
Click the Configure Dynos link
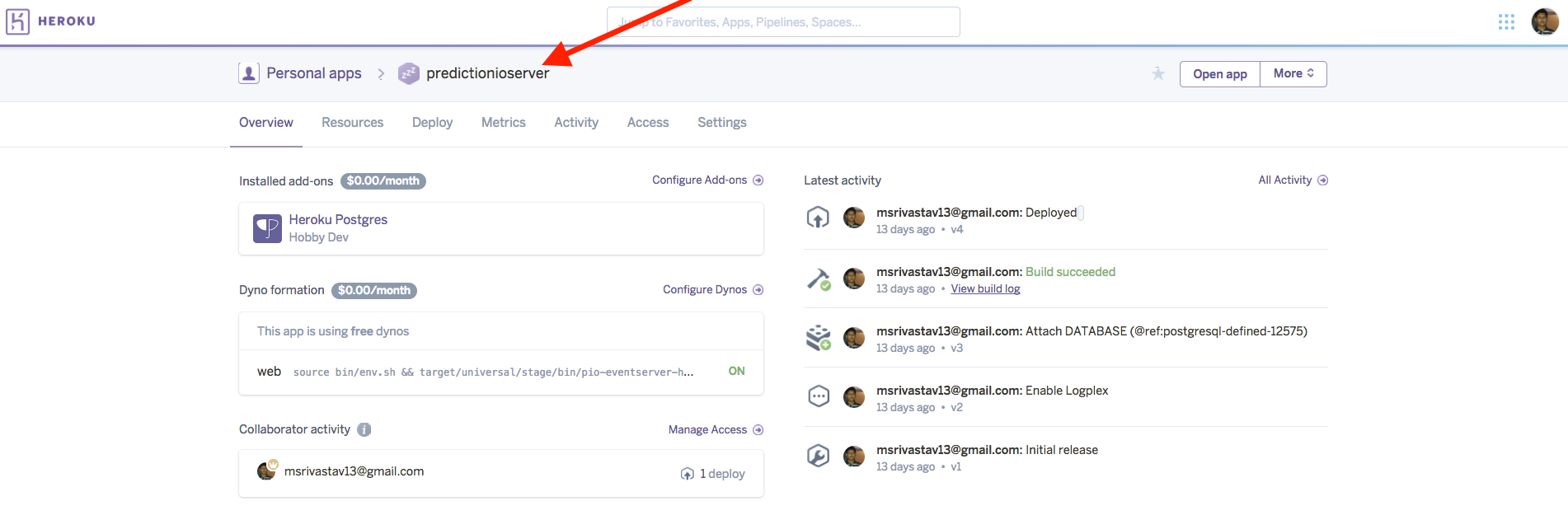[705, 290]
